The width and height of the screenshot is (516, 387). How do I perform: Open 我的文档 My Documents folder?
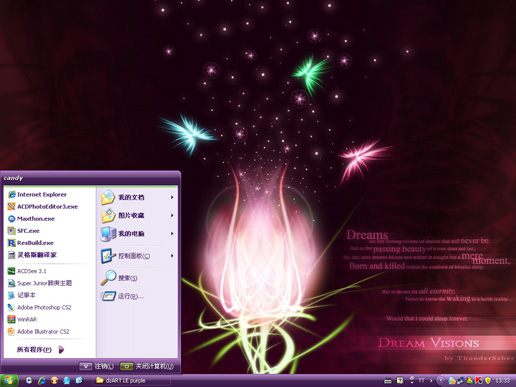point(138,197)
